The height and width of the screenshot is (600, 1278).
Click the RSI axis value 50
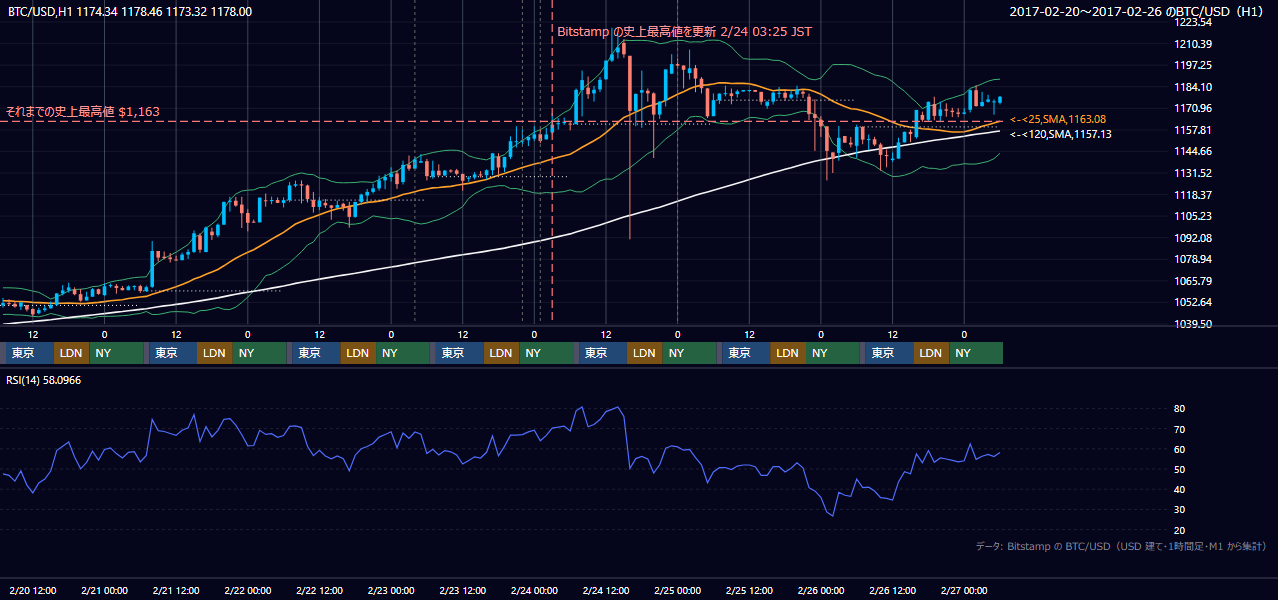[x=1179, y=469]
